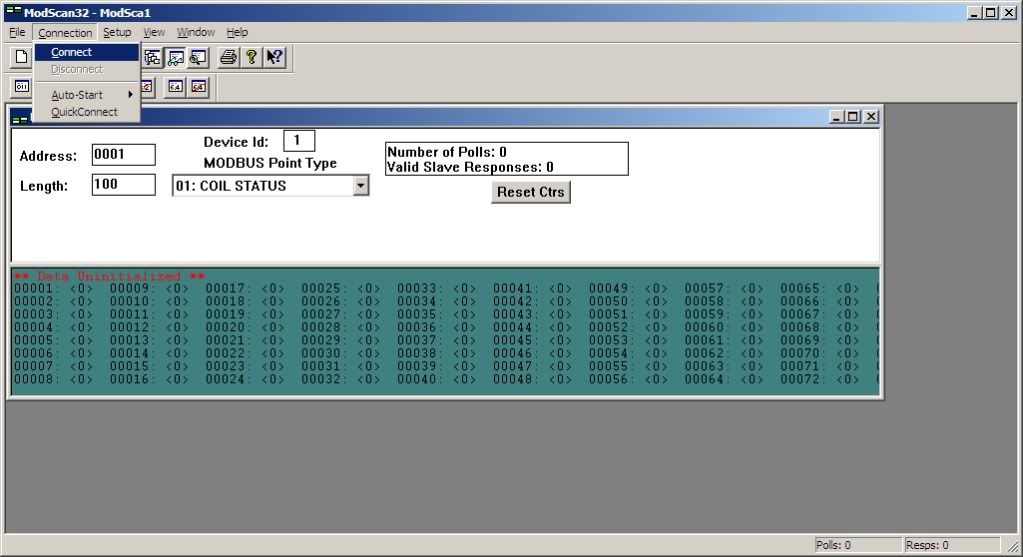Viewport: 1023px width, 557px height.
Task: Click coil entry 00012: <0>
Action: 149,327
